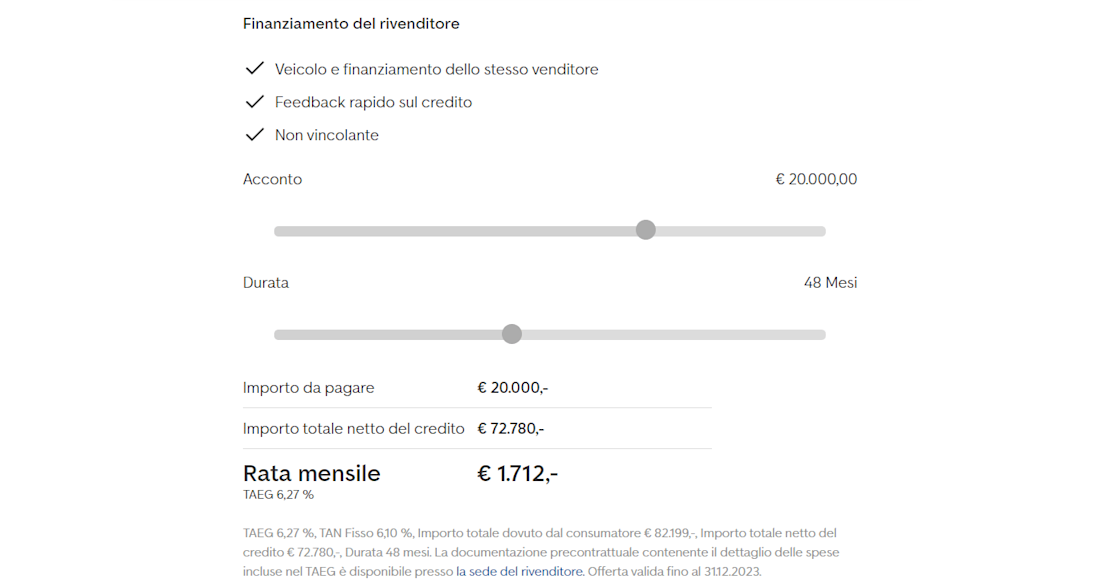Click the € 20.000,00 Acconto value
1100x587 pixels.
tap(816, 180)
